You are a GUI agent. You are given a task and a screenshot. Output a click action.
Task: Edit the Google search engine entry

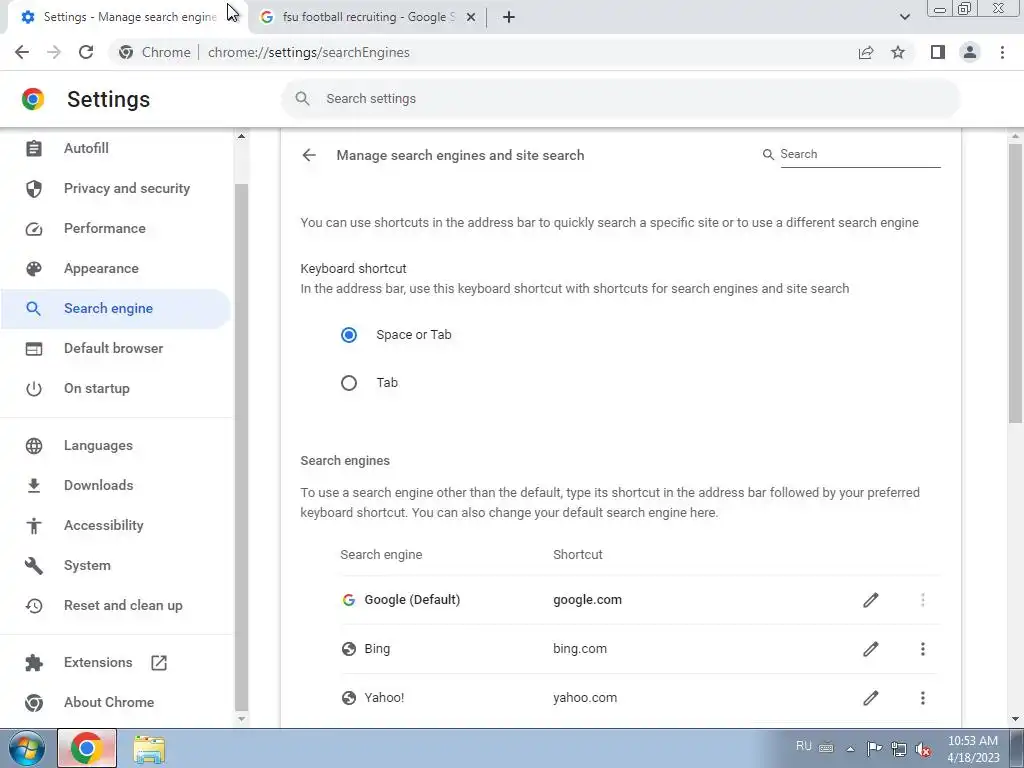[871, 600]
